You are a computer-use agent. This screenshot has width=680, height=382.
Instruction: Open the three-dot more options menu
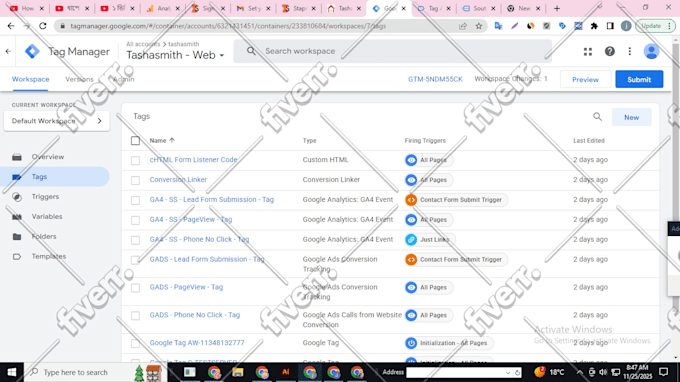tap(630, 52)
